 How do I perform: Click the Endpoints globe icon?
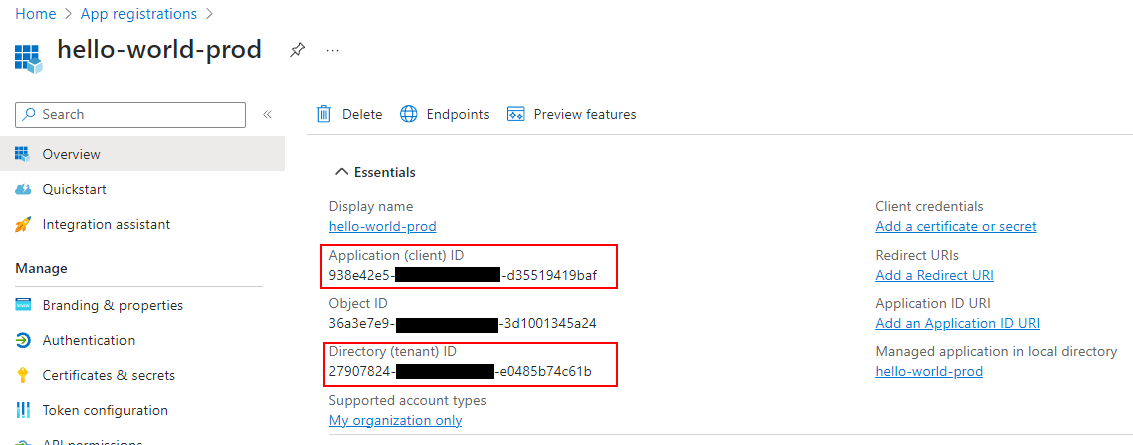(x=409, y=114)
